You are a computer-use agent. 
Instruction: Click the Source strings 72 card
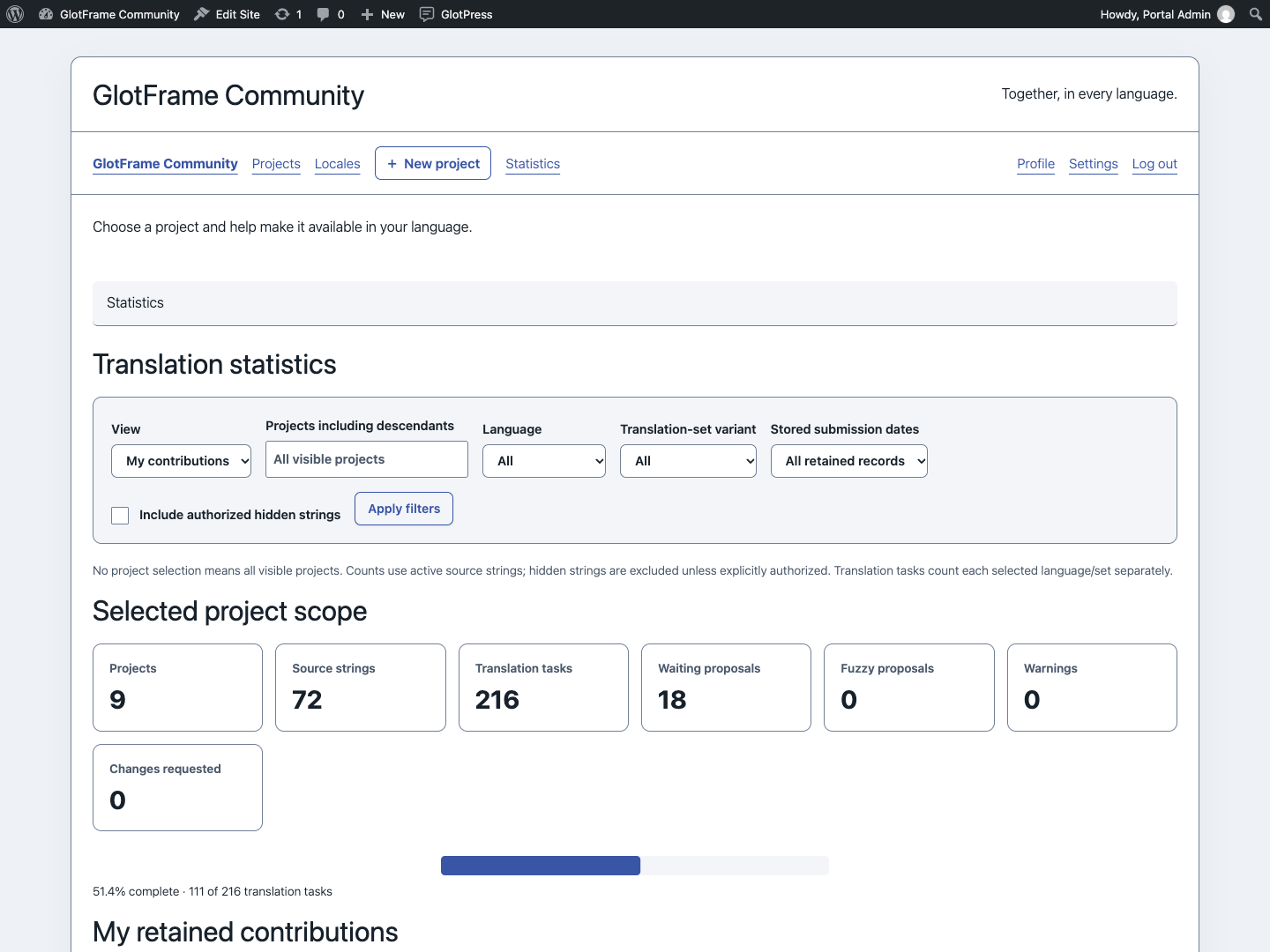[x=361, y=688]
